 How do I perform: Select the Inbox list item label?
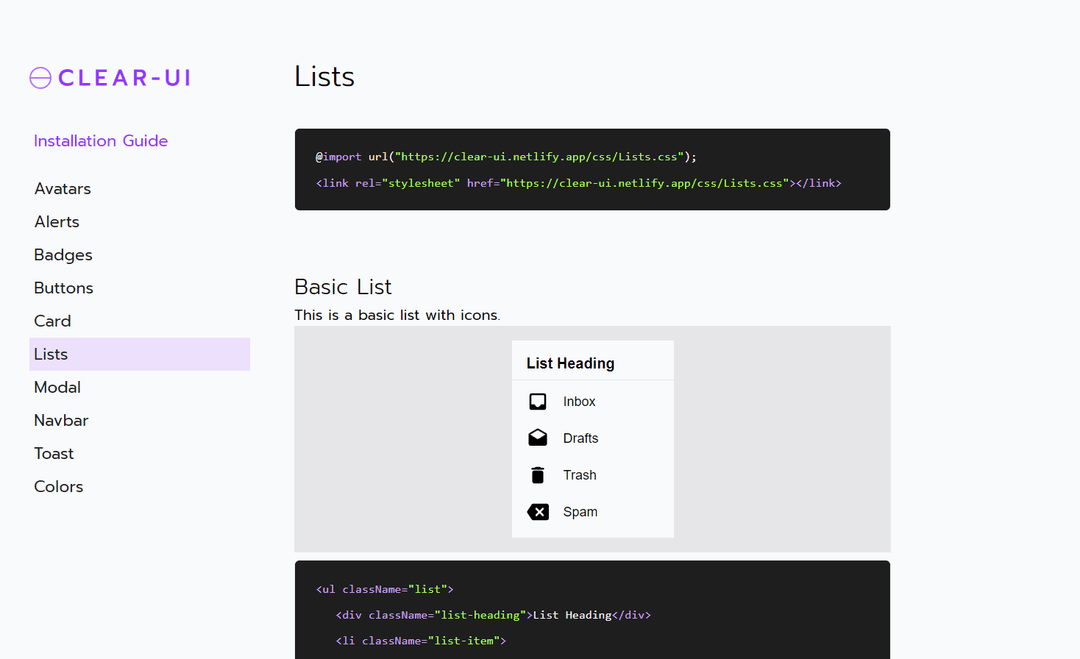pos(579,401)
